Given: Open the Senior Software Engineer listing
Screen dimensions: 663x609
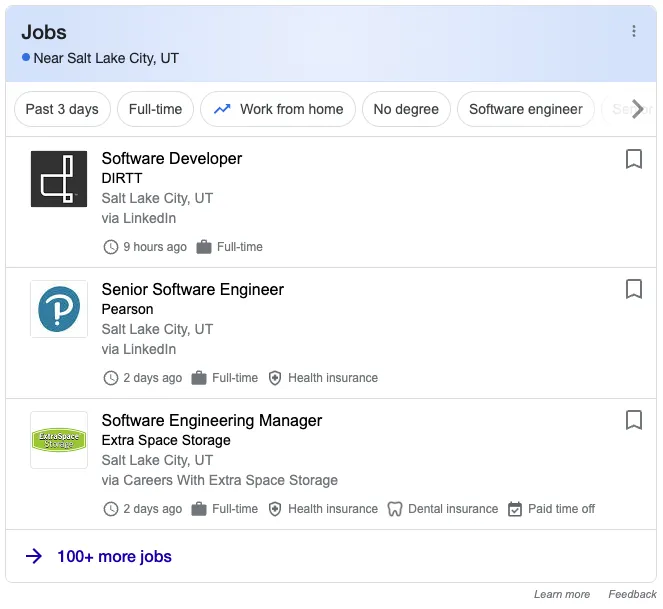Looking at the screenshot, I should pos(192,290).
